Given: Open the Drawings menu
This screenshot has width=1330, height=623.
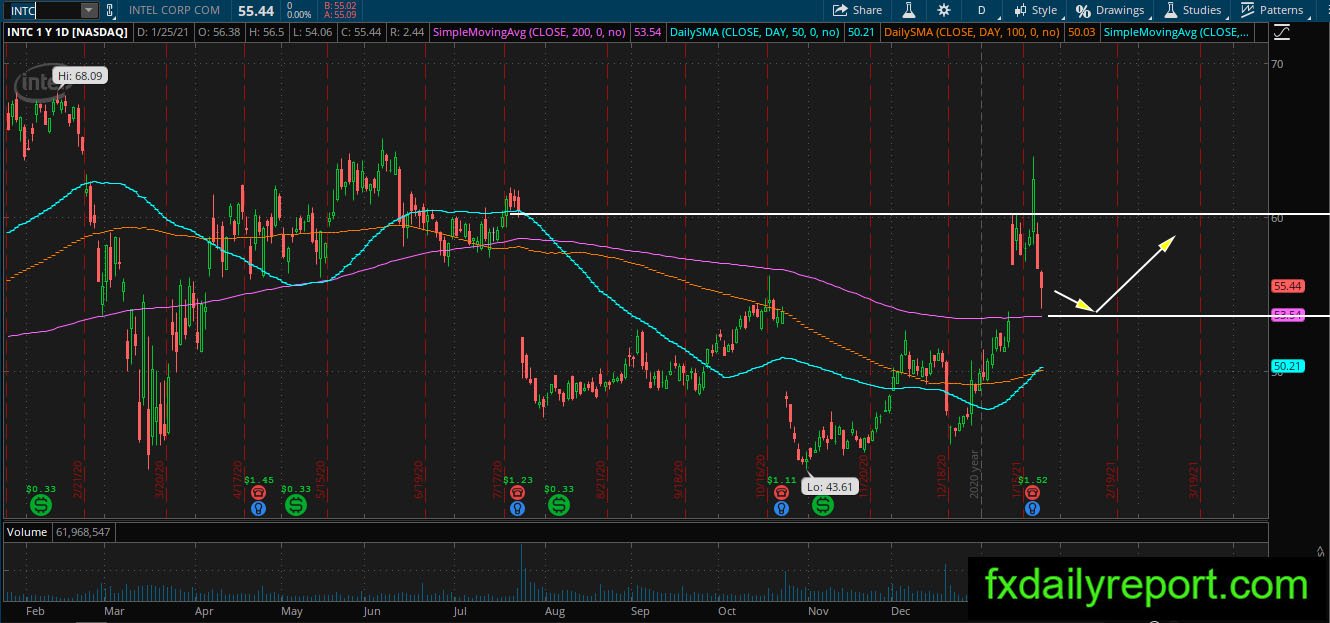Looking at the screenshot, I should point(1110,10).
